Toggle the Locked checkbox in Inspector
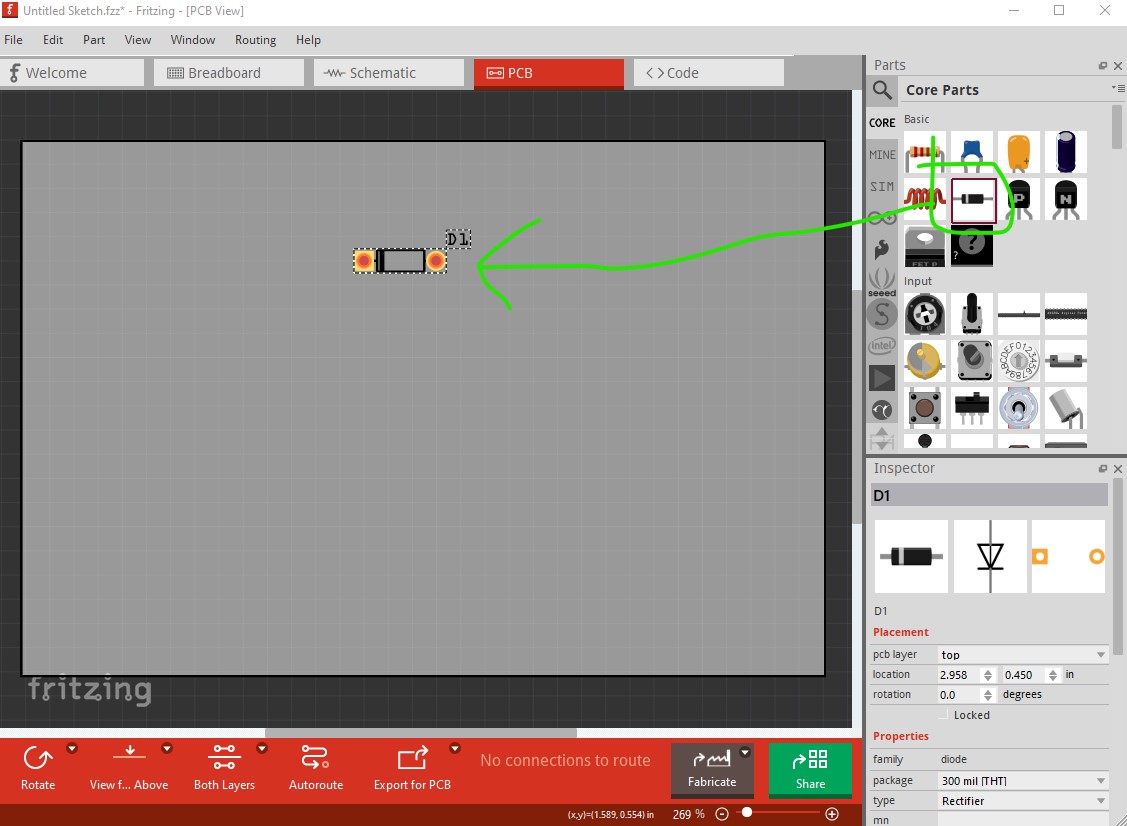This screenshot has width=1127, height=826. tap(944, 715)
